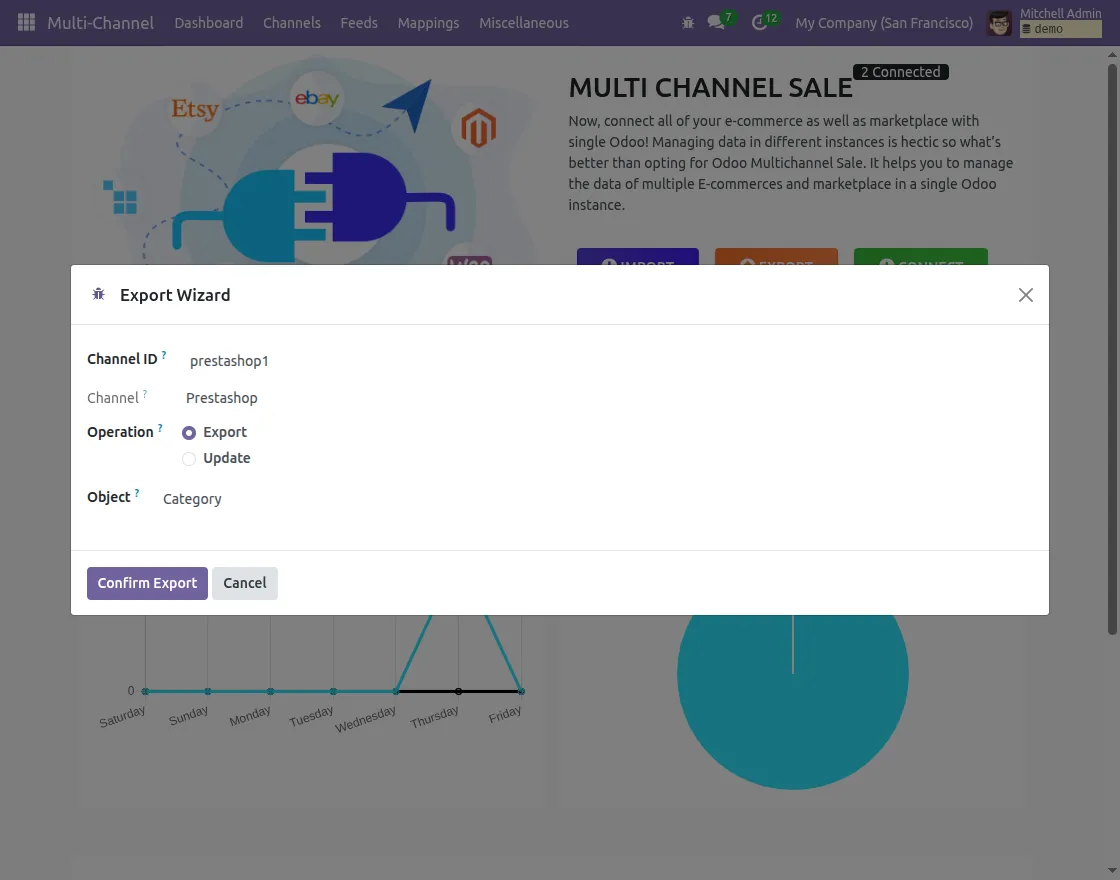
Task: Open the apps grid menu icon
Action: (x=26, y=22)
